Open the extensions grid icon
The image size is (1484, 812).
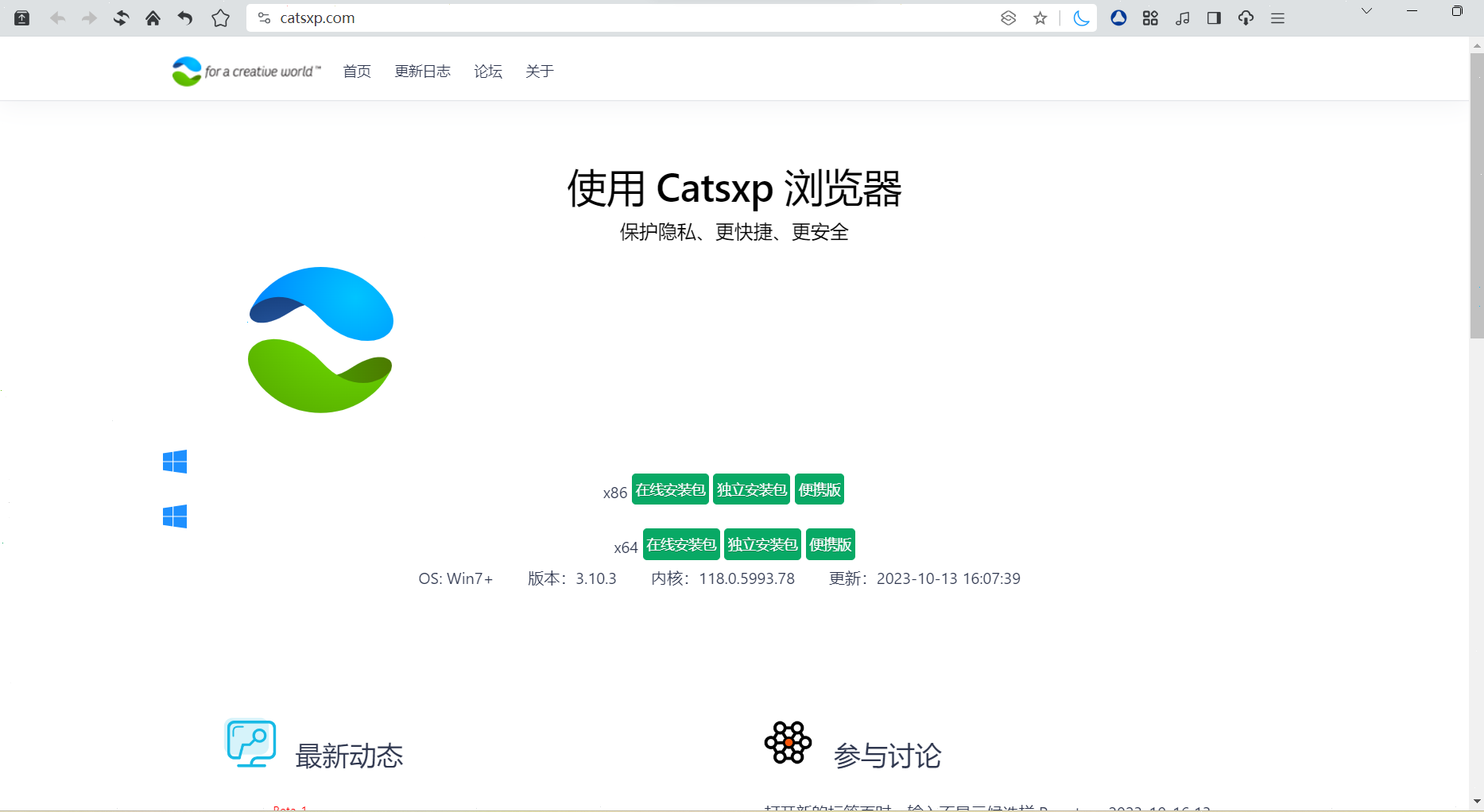[x=1150, y=18]
